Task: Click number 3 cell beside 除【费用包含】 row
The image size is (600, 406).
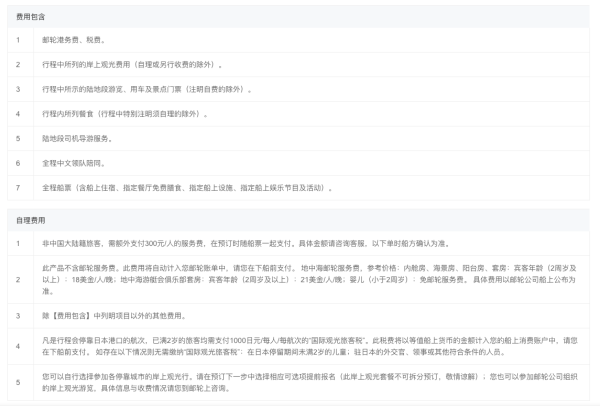Action: (18, 316)
